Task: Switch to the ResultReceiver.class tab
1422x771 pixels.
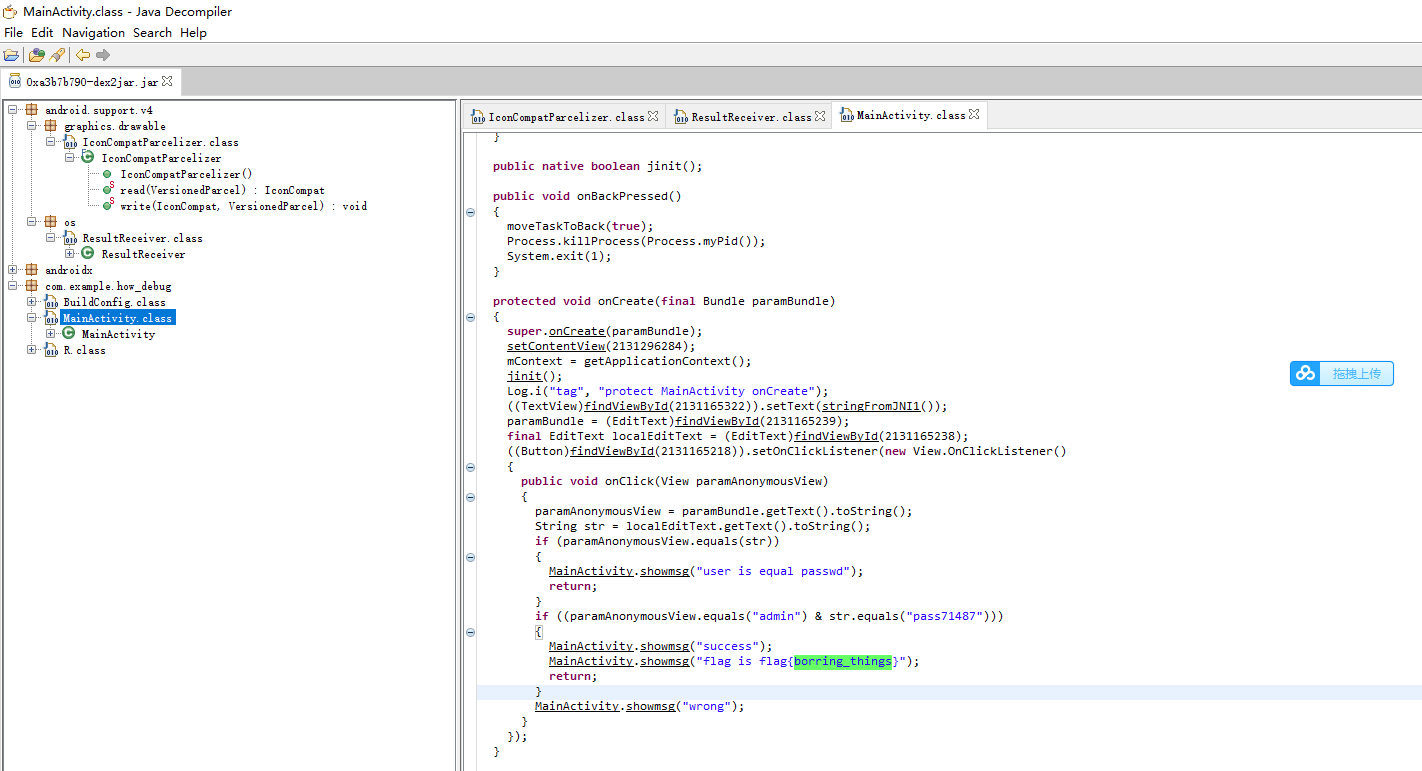Action: tap(751, 117)
